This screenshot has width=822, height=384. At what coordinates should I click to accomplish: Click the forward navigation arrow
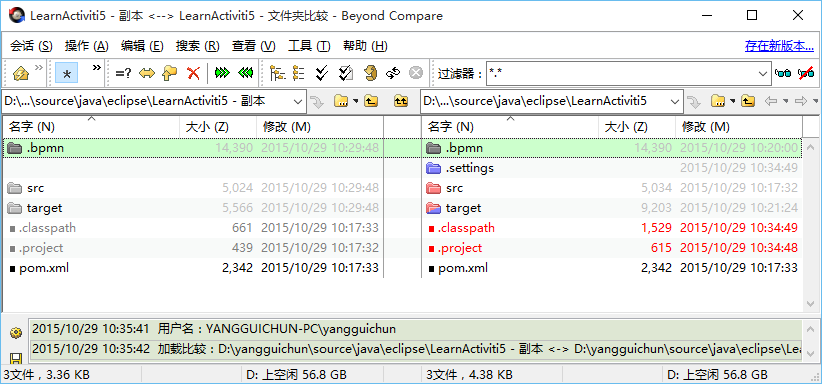pyautogui.click(x=801, y=101)
